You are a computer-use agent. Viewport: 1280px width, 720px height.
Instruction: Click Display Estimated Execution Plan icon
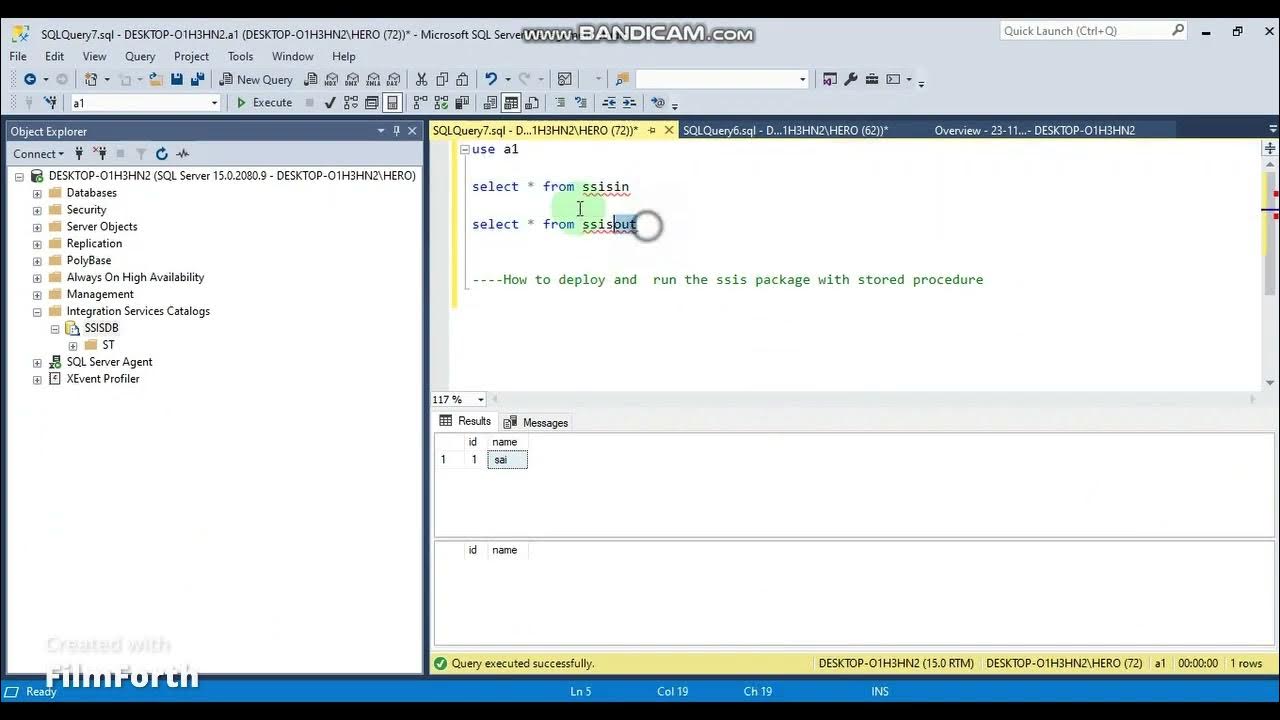(351, 102)
